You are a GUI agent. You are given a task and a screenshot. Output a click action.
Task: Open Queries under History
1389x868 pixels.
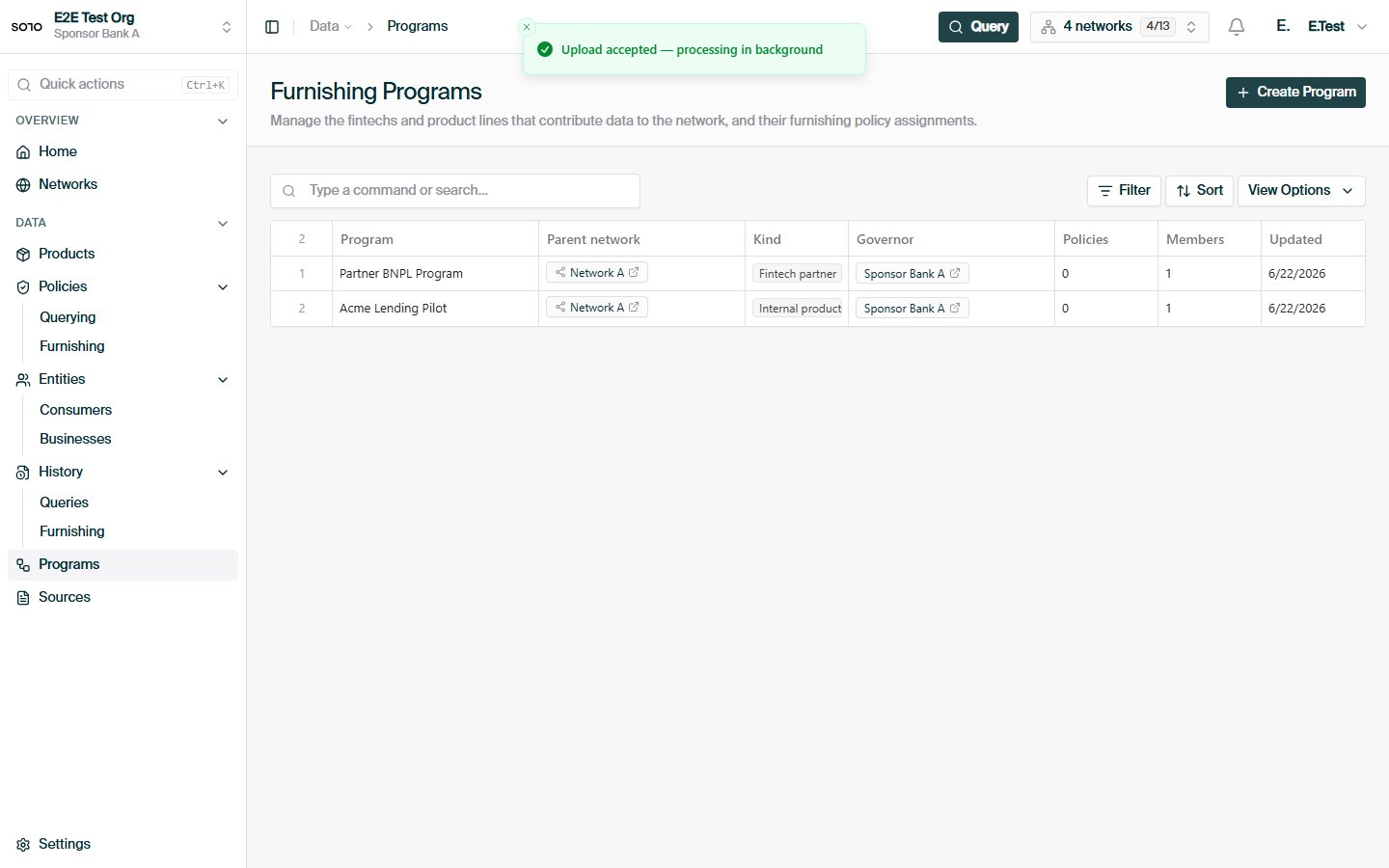[x=64, y=502]
